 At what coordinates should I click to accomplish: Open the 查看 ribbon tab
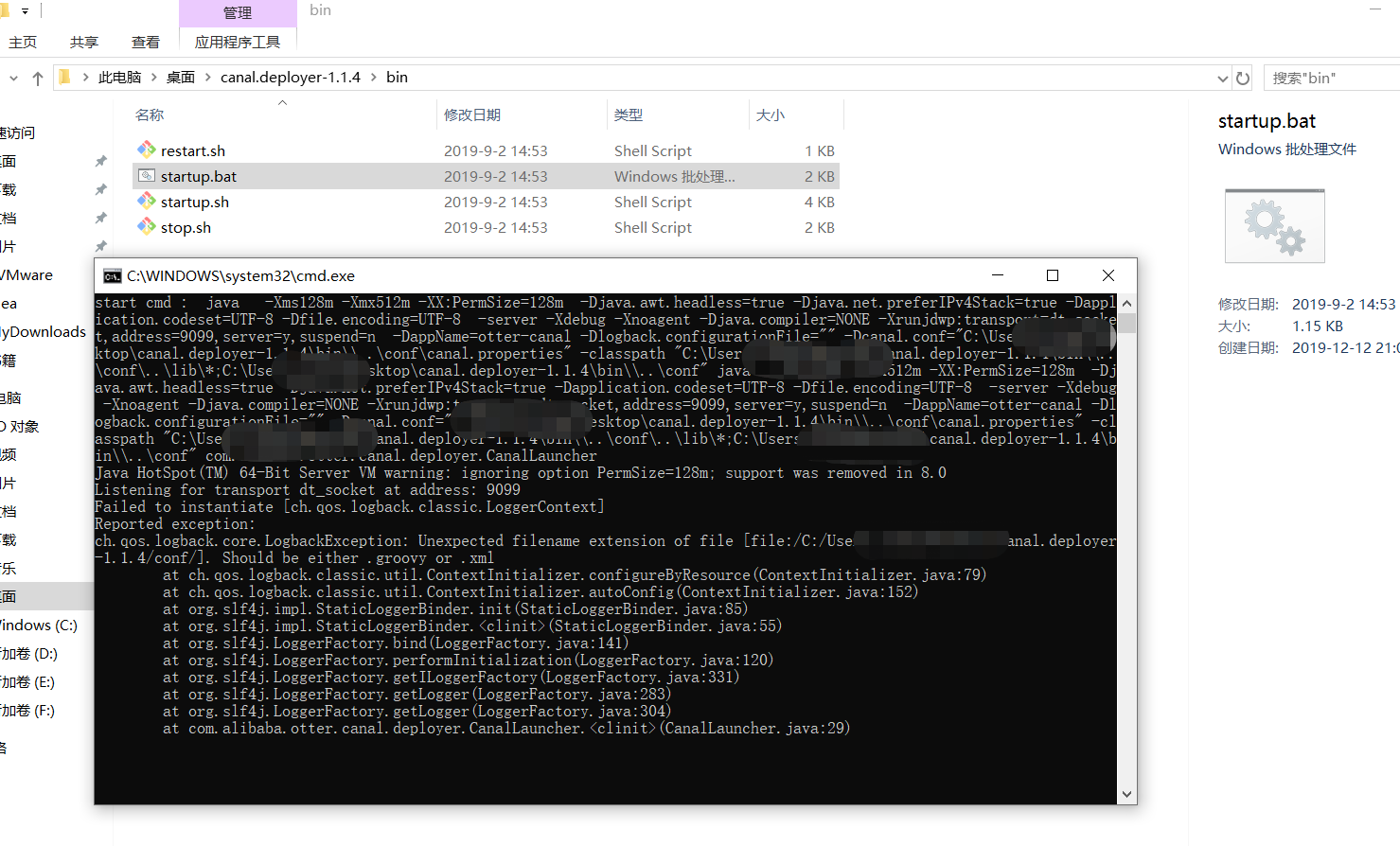pos(146,42)
